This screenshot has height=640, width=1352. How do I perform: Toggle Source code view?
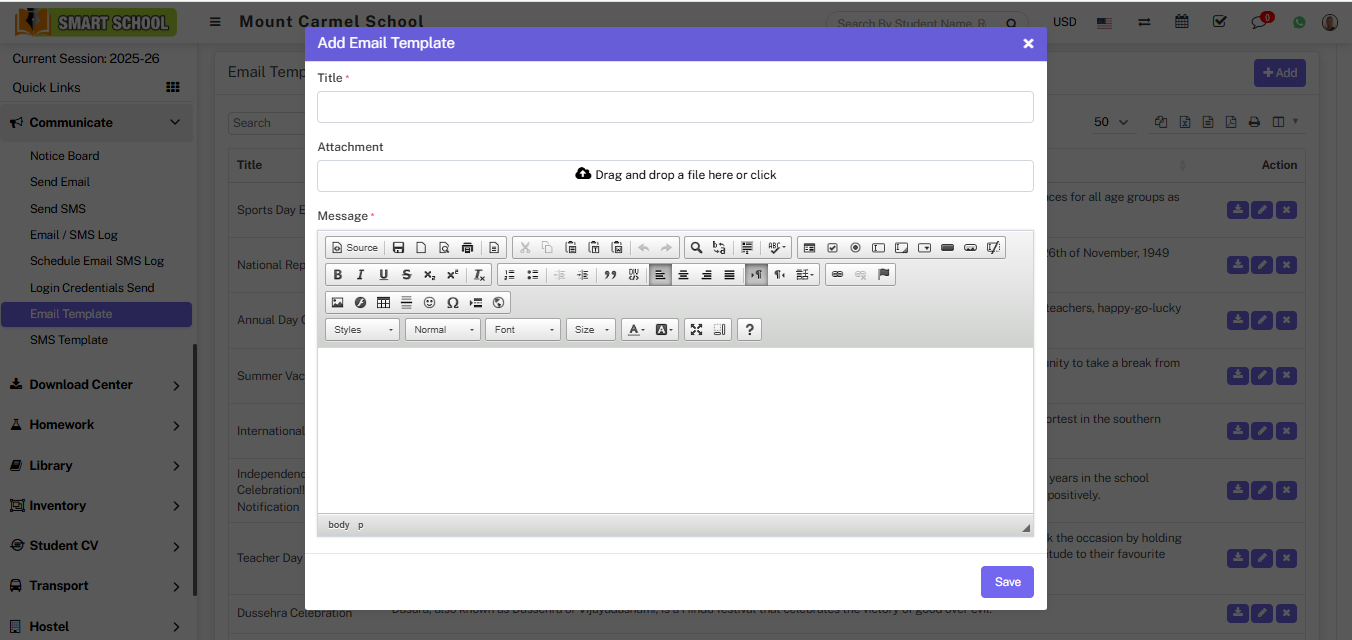(355, 248)
